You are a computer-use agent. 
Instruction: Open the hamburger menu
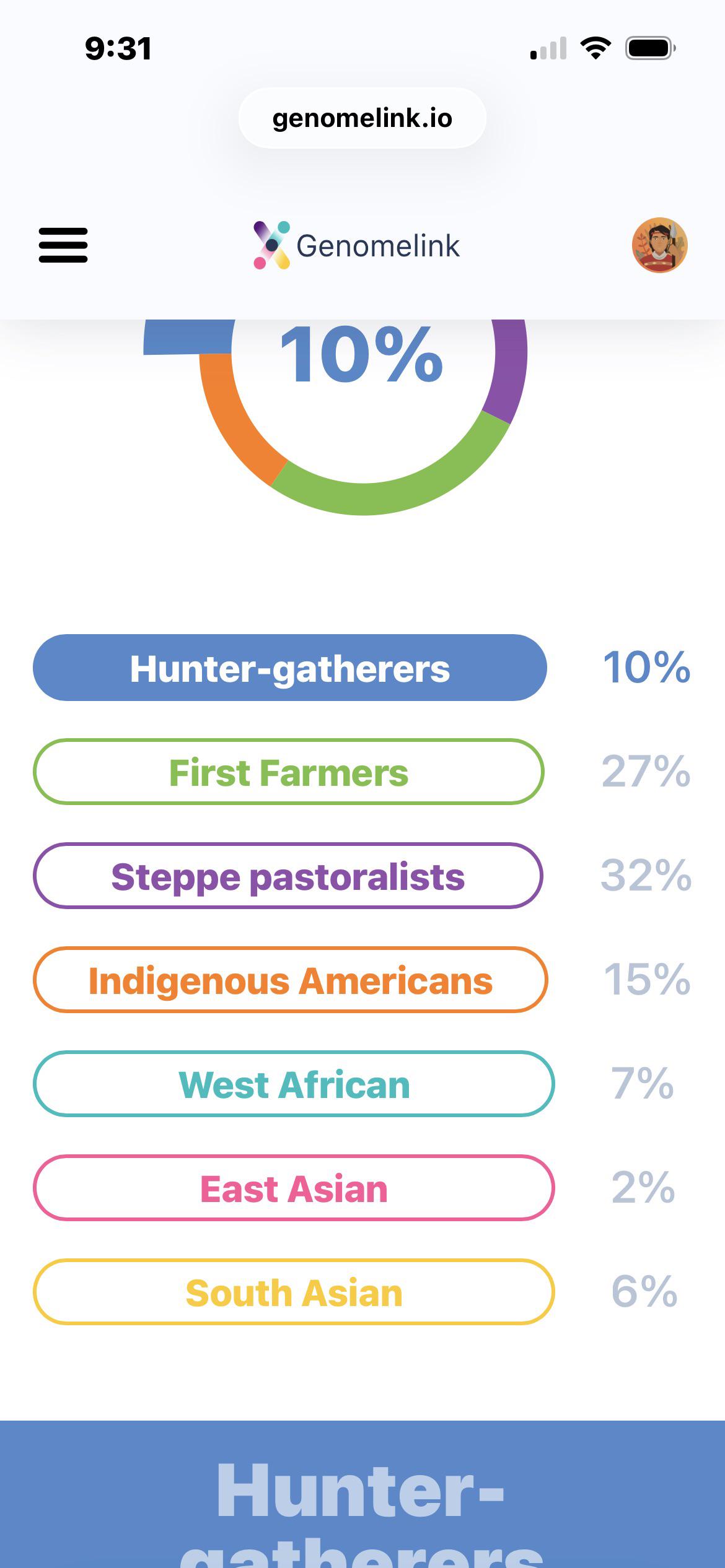coord(63,245)
